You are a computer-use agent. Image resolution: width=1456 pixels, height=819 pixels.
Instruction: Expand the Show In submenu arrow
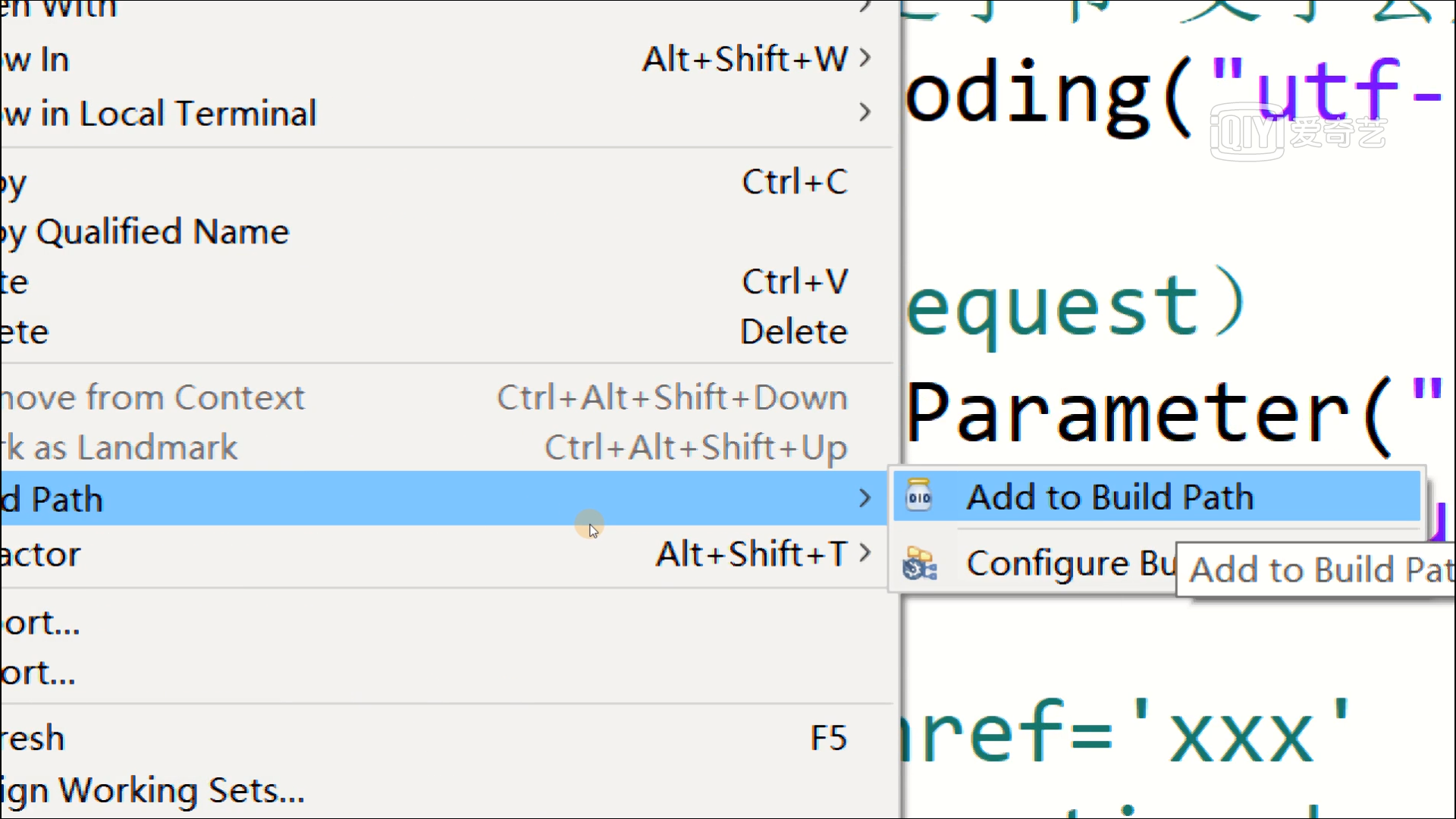[864, 58]
